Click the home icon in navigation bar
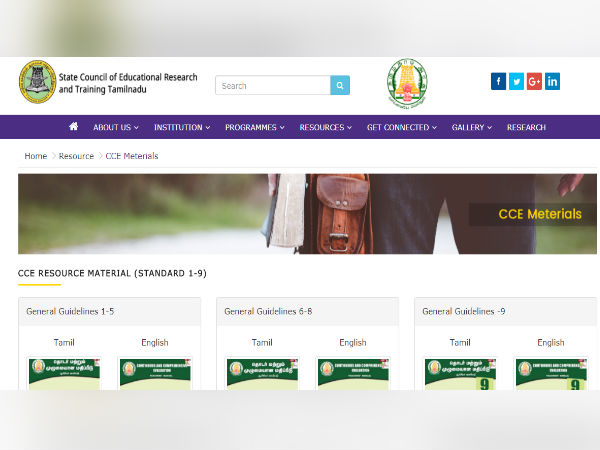This screenshot has width=600, height=450. [x=73, y=127]
